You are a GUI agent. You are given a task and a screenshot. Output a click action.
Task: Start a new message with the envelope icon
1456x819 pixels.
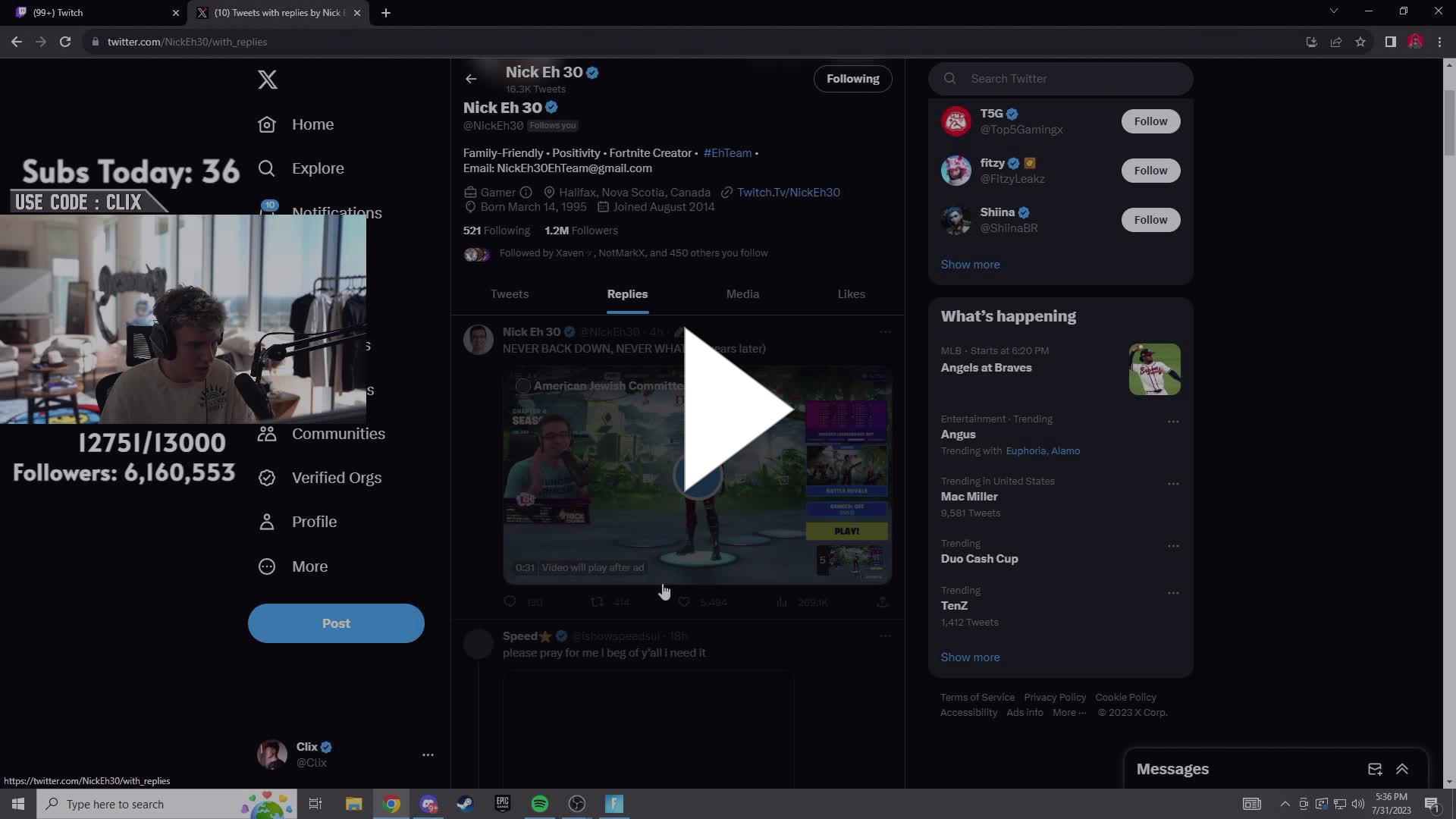click(x=1375, y=769)
